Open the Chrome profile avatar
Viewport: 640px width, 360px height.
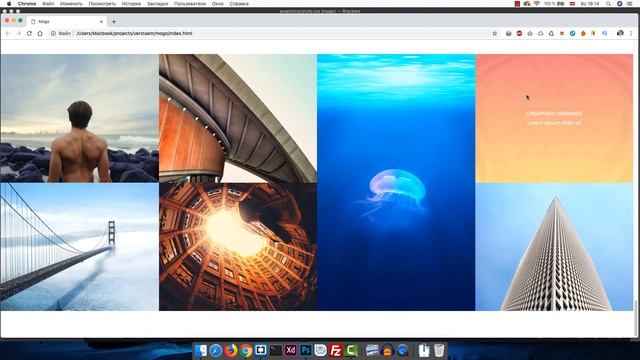click(x=620, y=33)
